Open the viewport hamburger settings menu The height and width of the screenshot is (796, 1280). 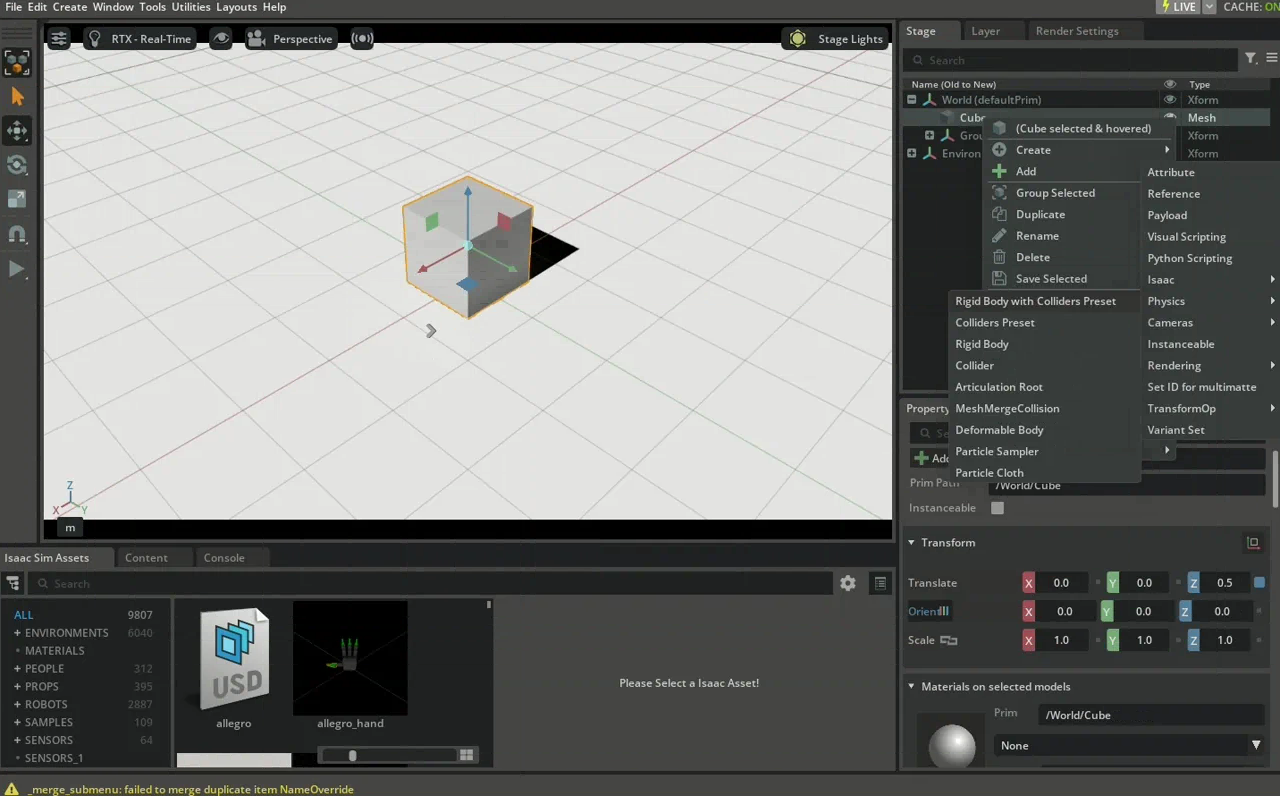58,38
